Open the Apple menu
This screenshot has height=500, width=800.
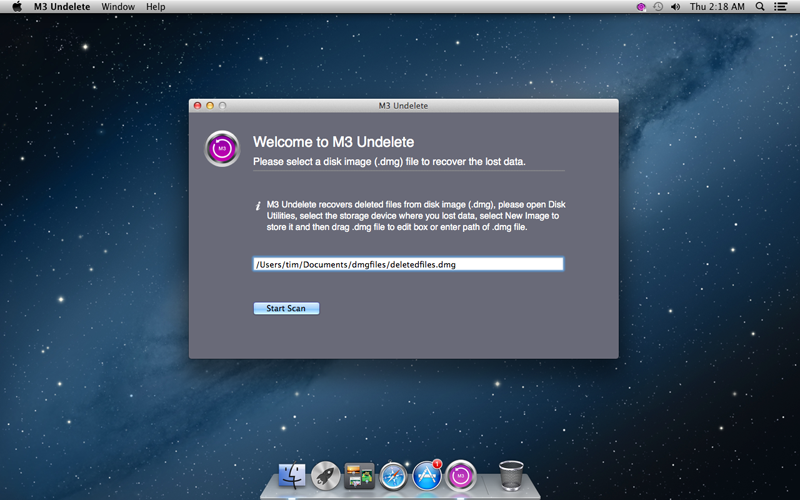pyautogui.click(x=17, y=7)
